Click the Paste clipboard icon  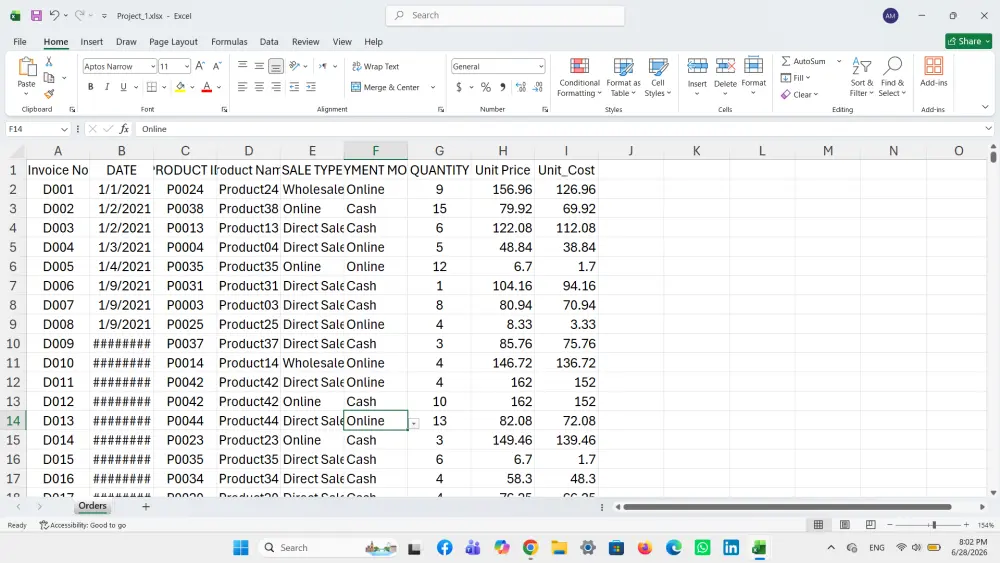pos(27,67)
